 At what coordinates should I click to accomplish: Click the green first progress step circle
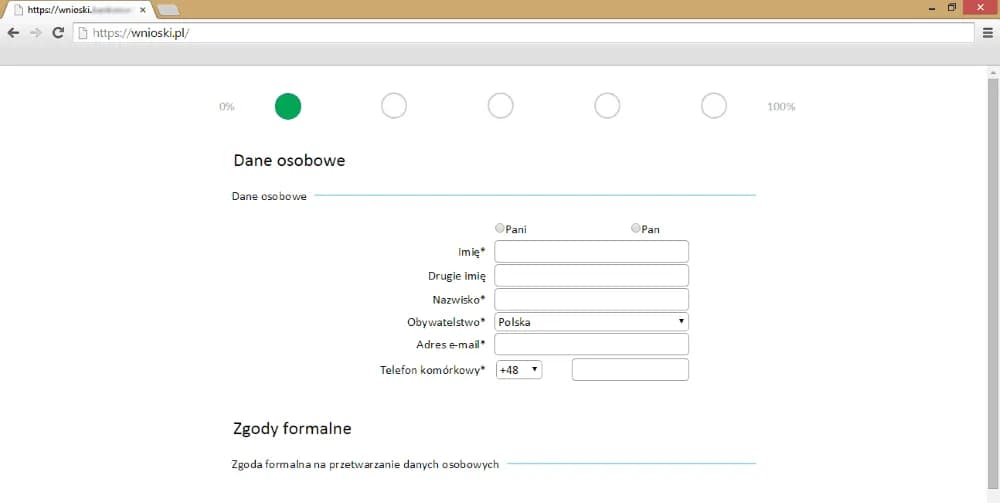point(288,106)
